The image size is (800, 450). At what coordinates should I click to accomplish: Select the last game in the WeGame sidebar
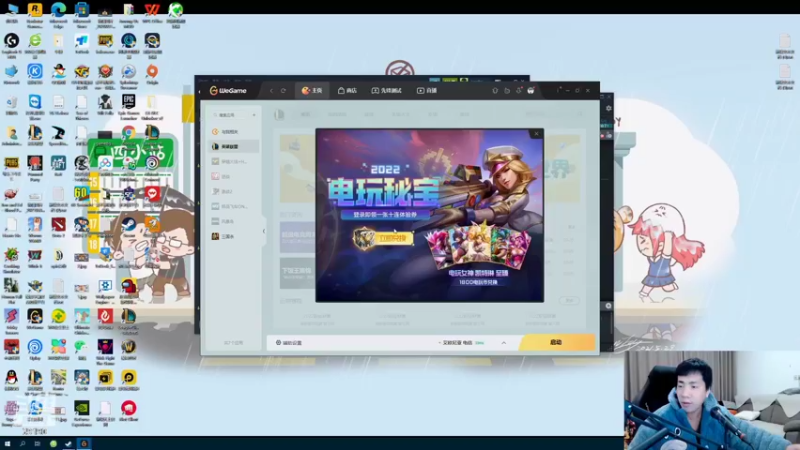pos(233,236)
